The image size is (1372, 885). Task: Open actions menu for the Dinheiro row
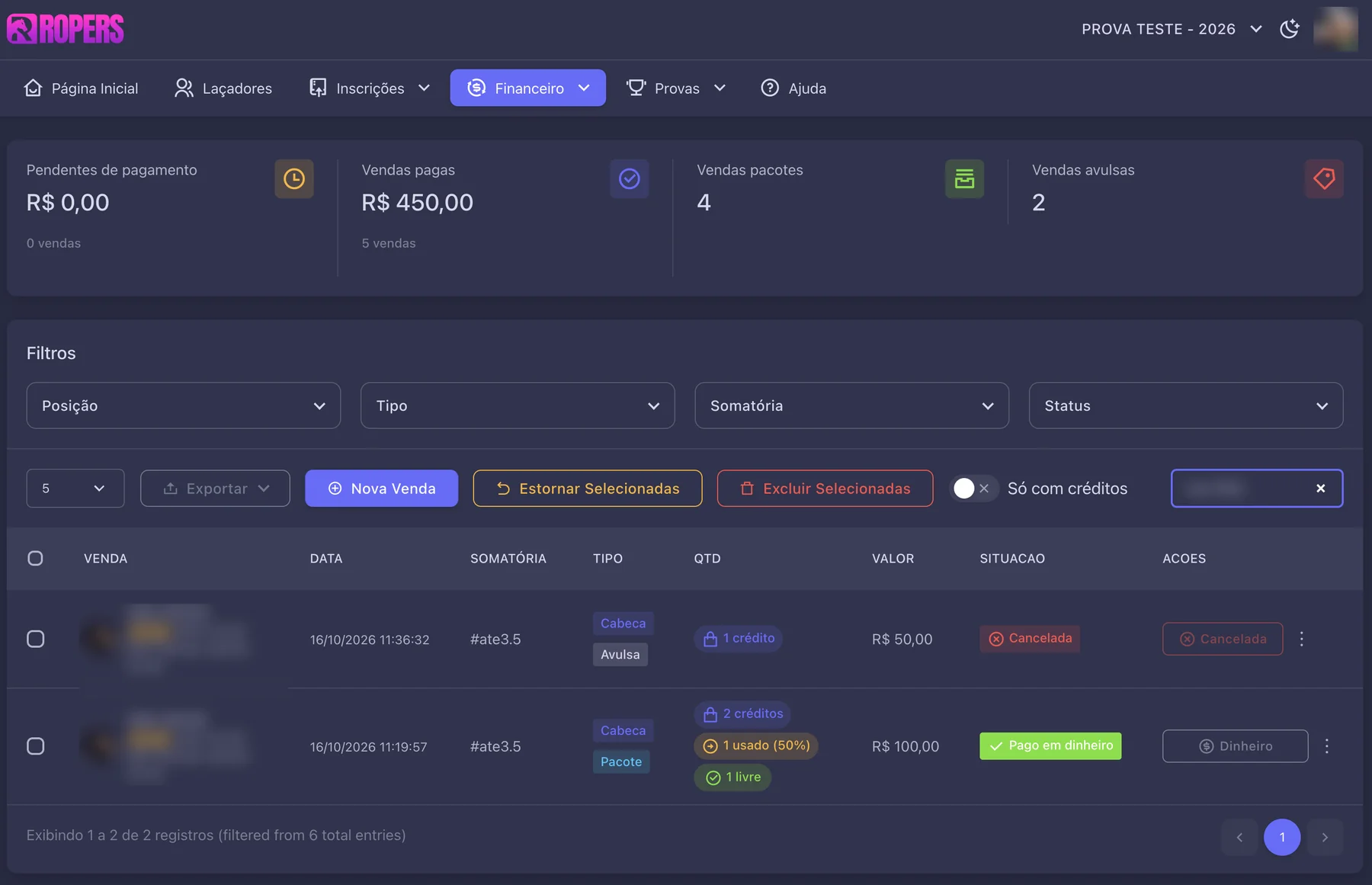point(1327,746)
